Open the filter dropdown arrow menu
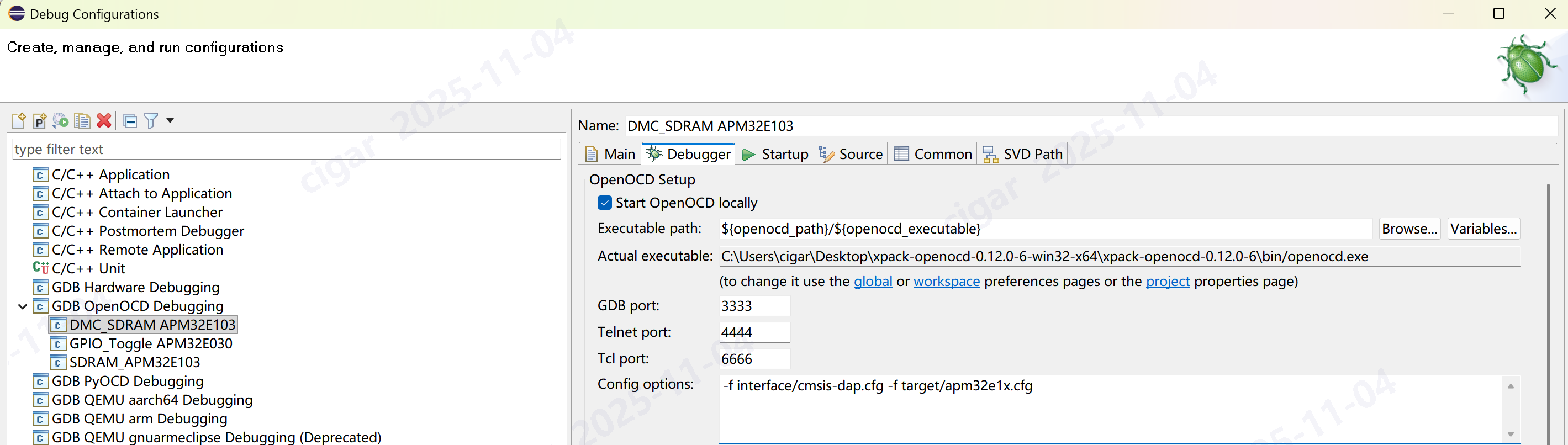This screenshot has width=1568, height=445. pos(171,120)
